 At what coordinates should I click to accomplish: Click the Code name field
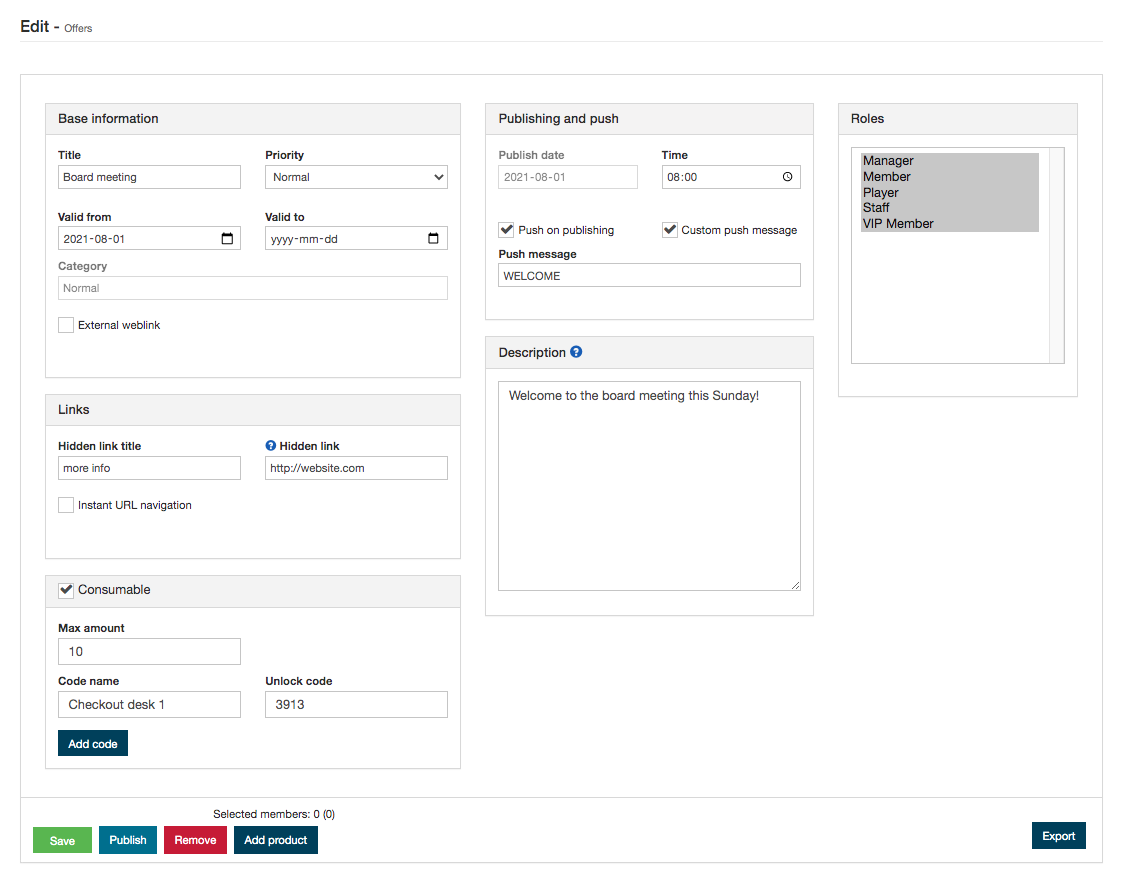point(150,705)
